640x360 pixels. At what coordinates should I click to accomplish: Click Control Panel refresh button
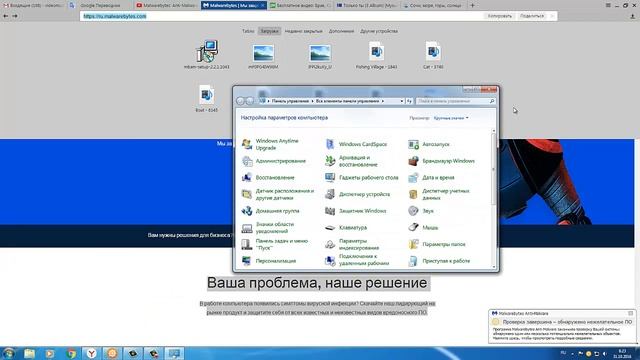click(409, 101)
